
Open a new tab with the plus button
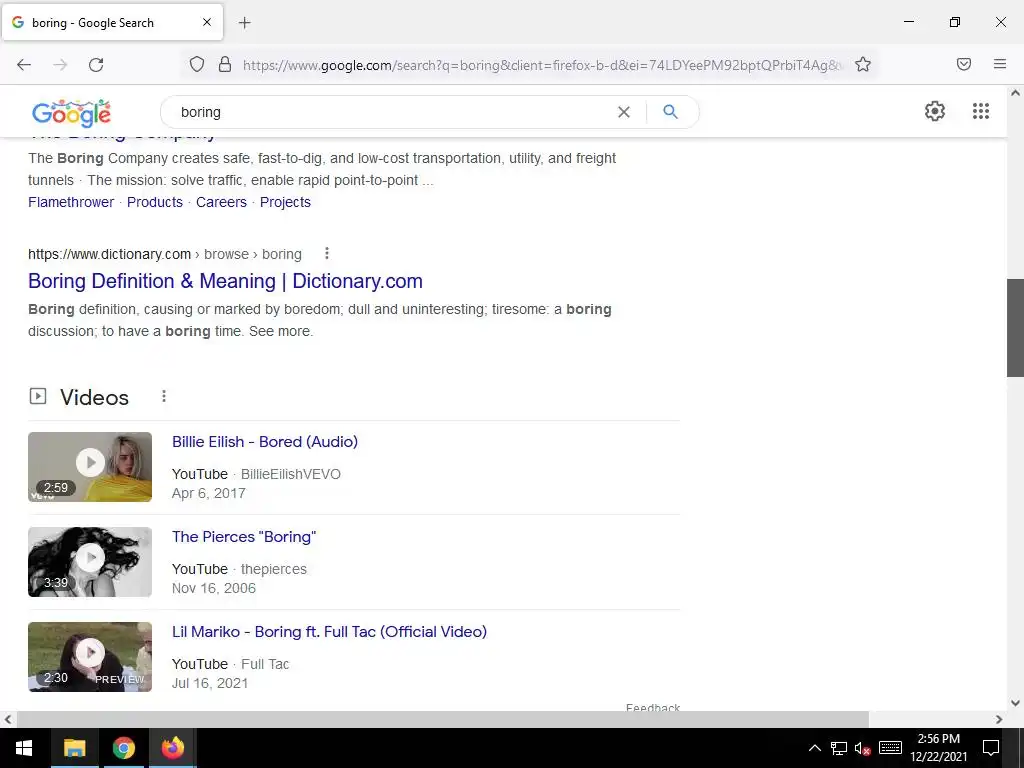coord(244,23)
